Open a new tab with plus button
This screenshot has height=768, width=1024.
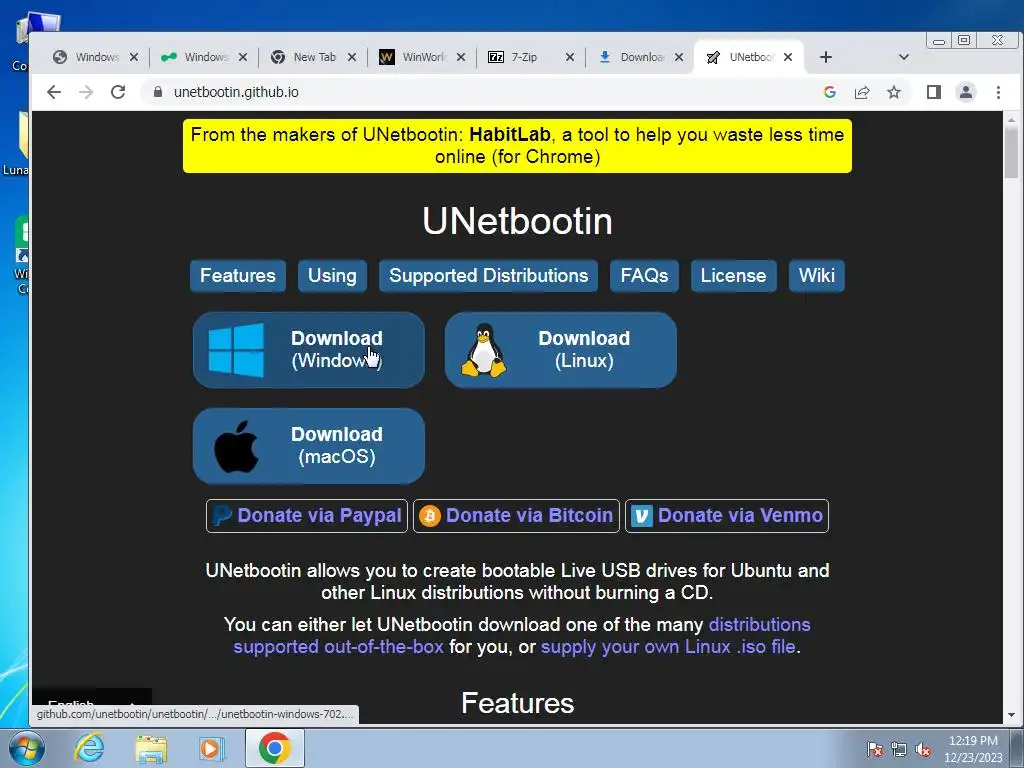click(825, 57)
